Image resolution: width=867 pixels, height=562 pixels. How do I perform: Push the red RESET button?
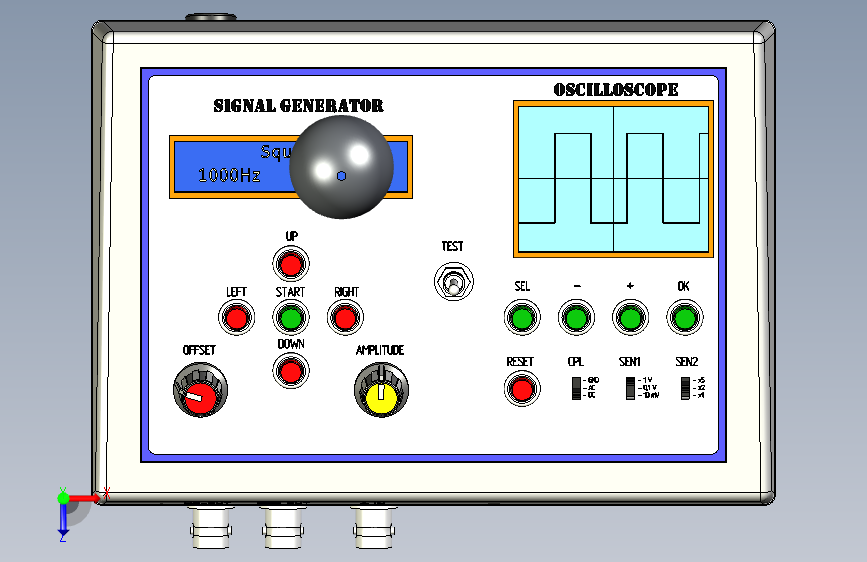[x=523, y=389]
